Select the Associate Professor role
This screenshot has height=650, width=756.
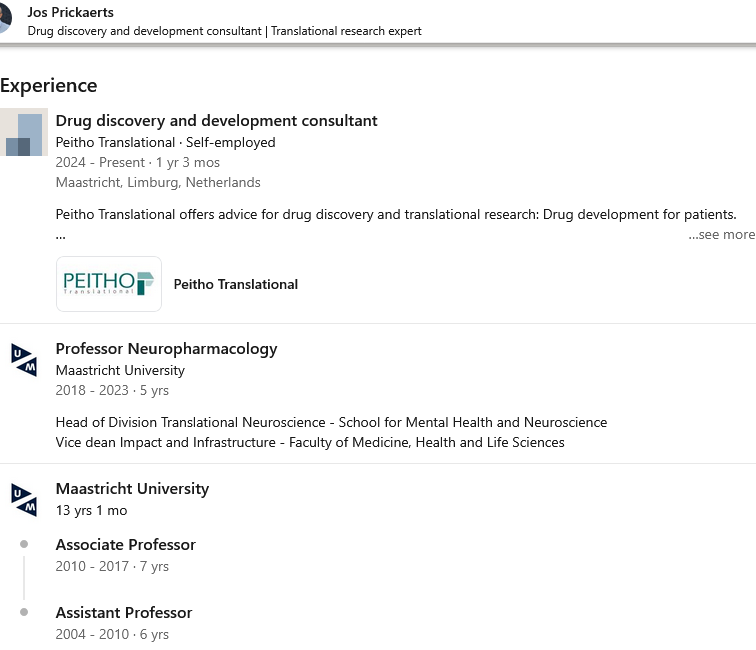[x=125, y=545]
